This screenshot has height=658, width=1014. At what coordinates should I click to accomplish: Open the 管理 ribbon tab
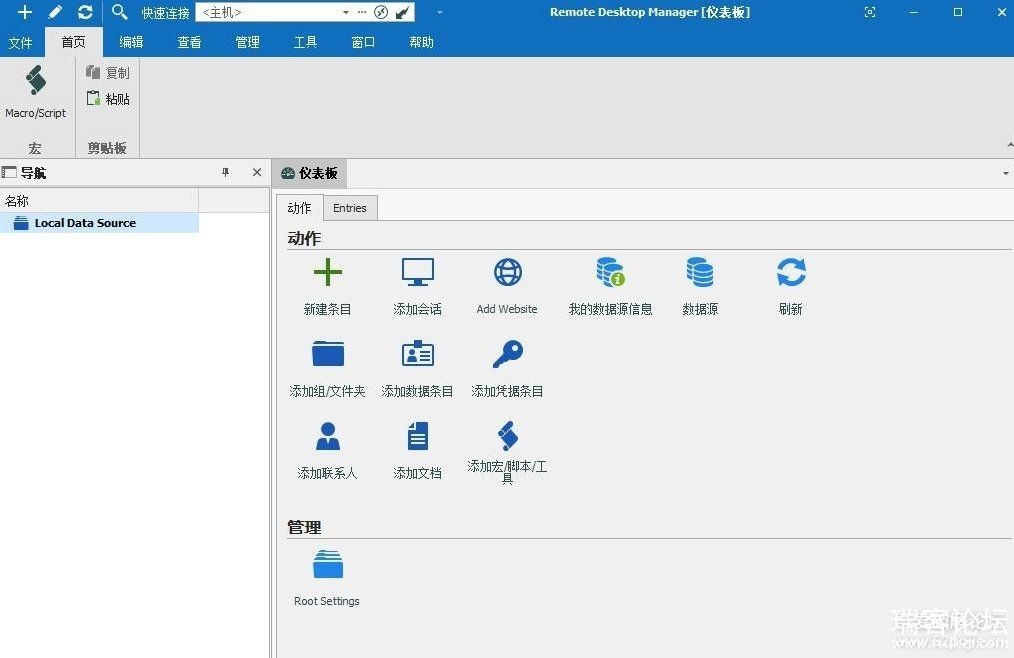point(248,42)
